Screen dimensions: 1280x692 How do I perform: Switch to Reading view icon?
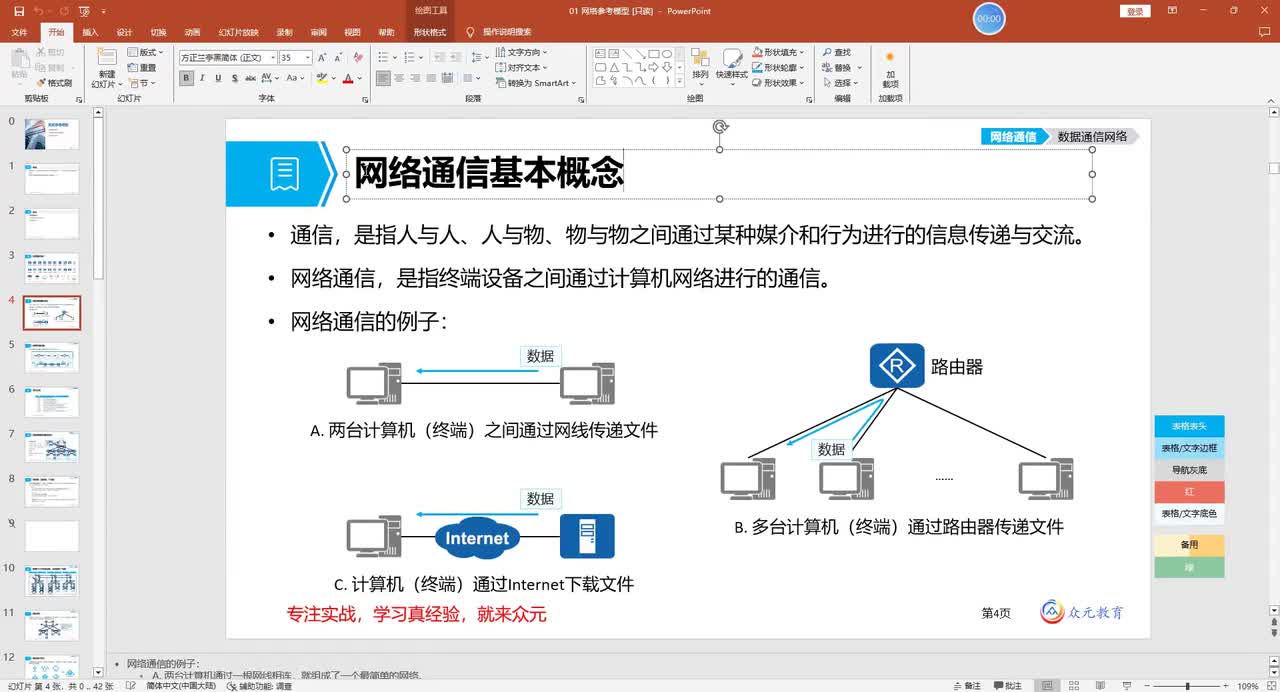click(x=1100, y=686)
